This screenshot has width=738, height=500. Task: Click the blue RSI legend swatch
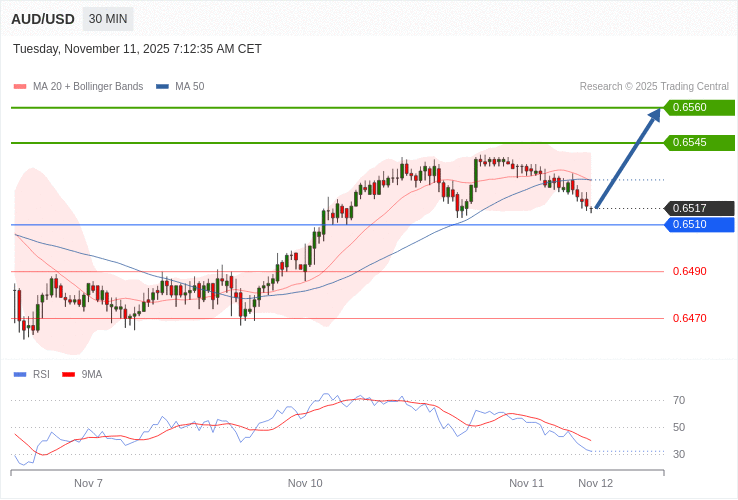[x=20, y=375]
